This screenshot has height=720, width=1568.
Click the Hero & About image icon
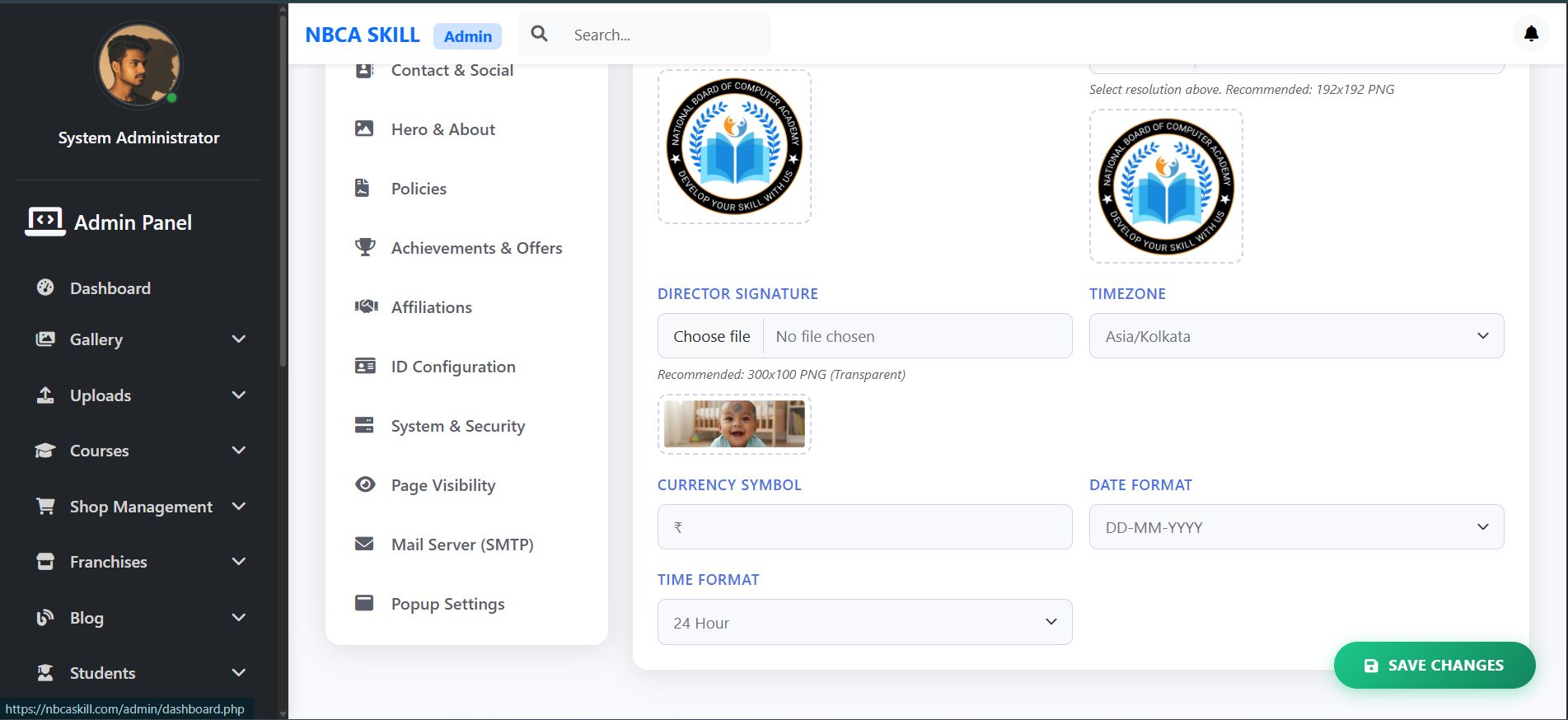pyautogui.click(x=364, y=129)
